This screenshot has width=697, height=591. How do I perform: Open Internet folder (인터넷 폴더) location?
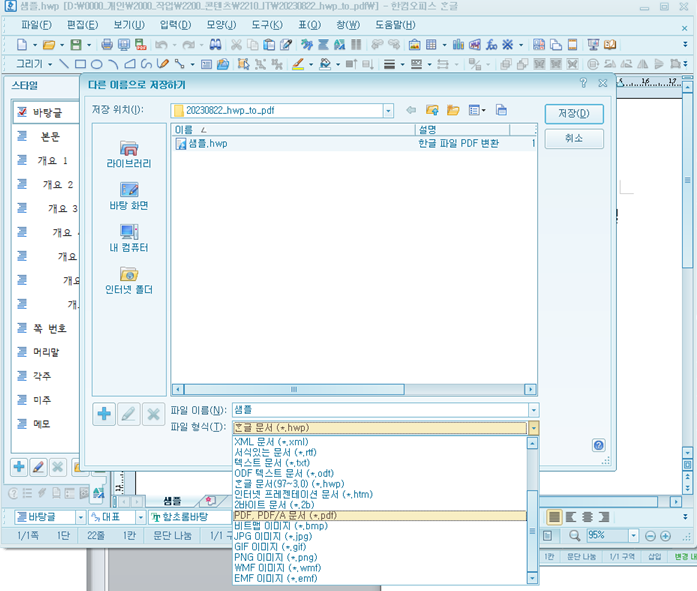pyautogui.click(x=128, y=280)
